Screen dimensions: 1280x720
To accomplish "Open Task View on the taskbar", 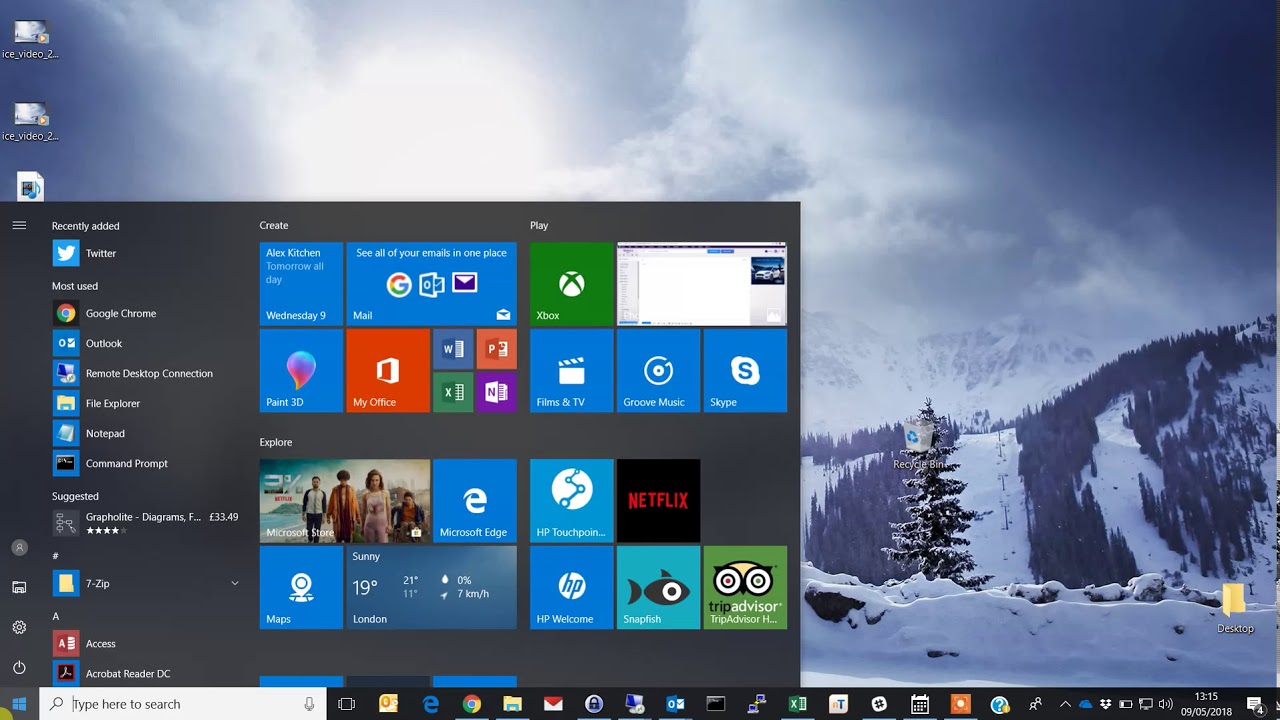I will pos(347,704).
